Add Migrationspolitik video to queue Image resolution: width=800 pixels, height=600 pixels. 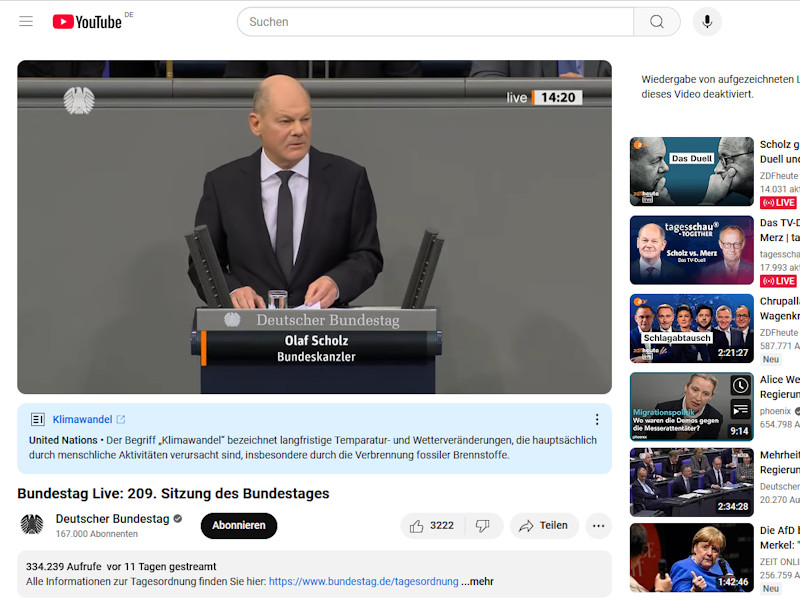point(740,408)
